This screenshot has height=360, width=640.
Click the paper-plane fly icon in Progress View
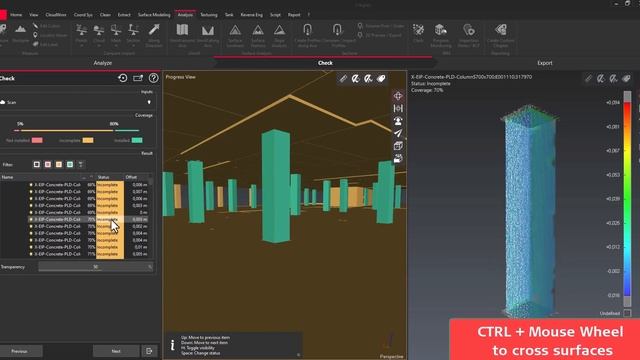398,133
